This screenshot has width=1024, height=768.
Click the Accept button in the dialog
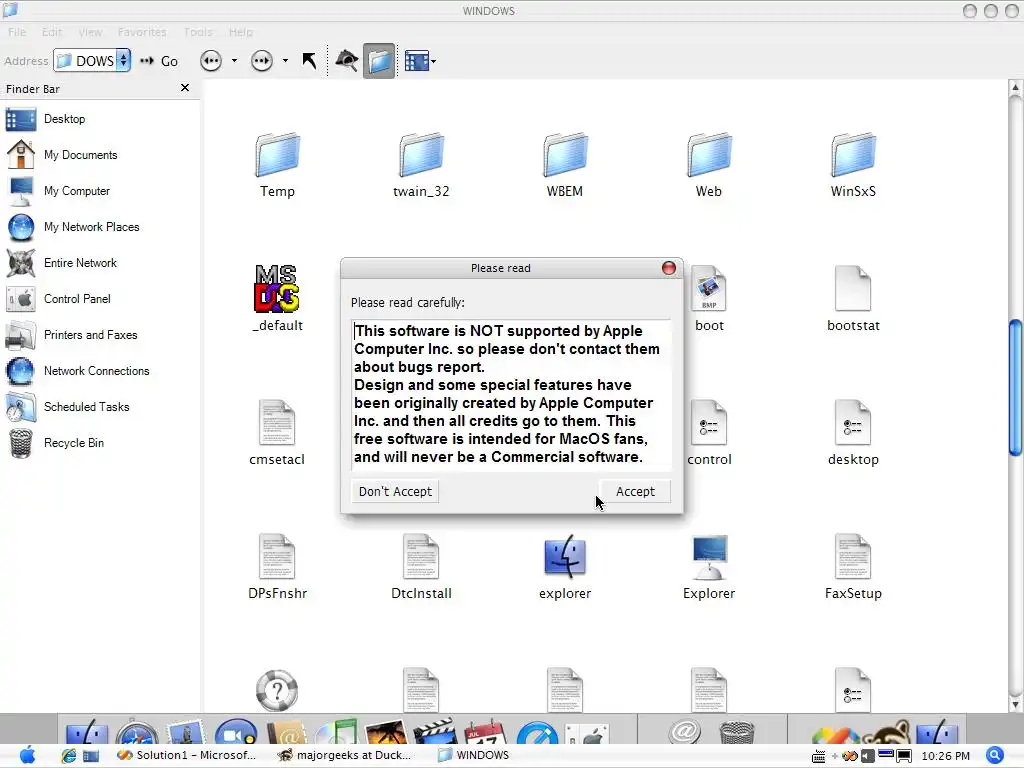tap(634, 491)
